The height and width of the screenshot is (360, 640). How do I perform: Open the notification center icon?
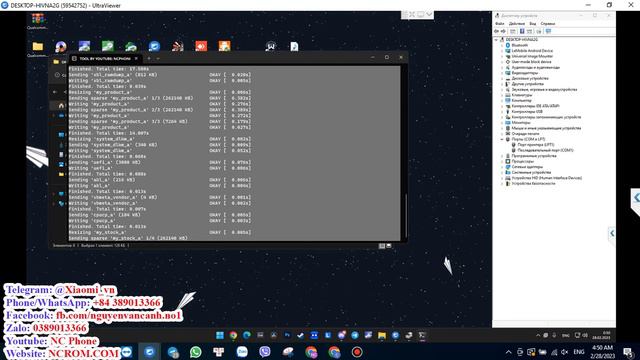[x=629, y=352]
